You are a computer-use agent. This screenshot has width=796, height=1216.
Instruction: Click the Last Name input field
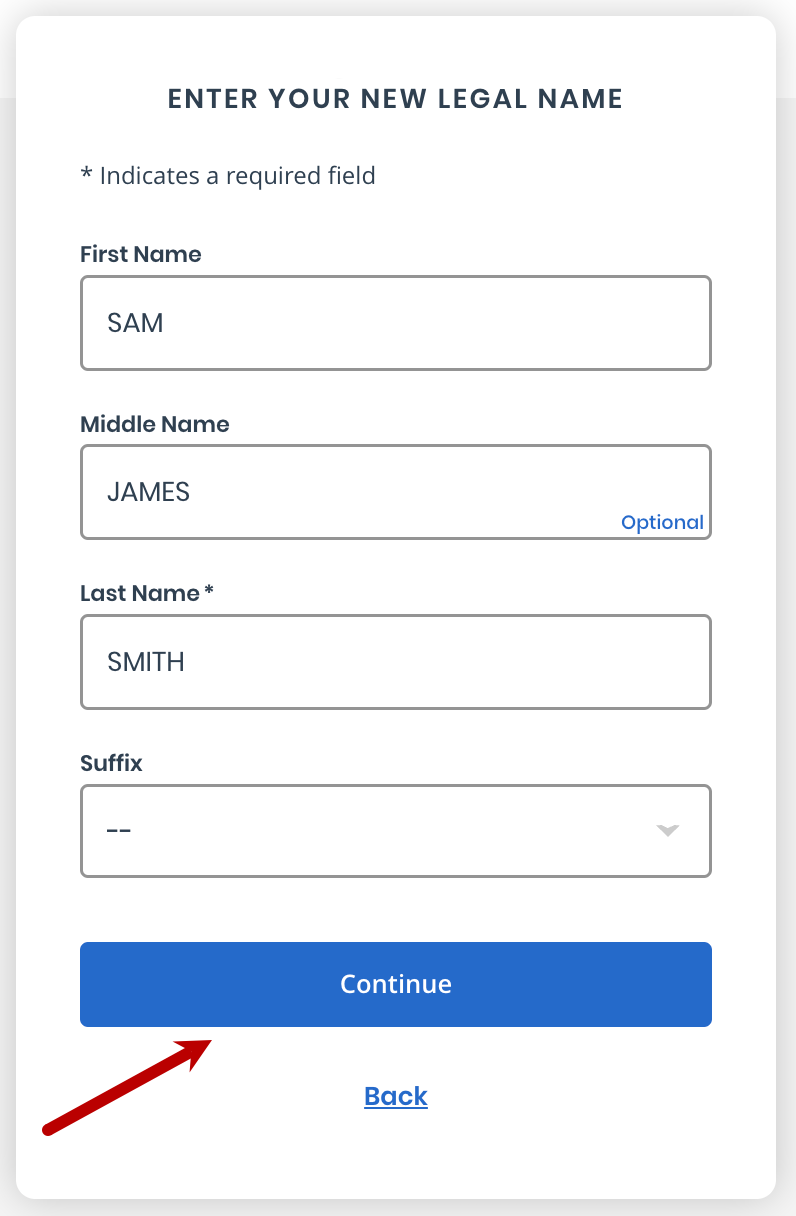point(395,662)
